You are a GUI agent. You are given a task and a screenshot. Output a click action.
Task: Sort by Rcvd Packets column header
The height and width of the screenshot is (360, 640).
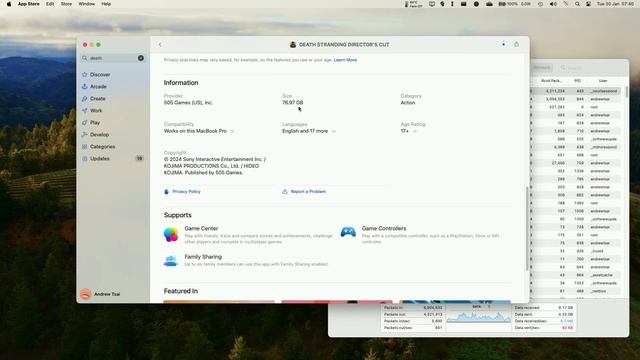click(x=551, y=81)
